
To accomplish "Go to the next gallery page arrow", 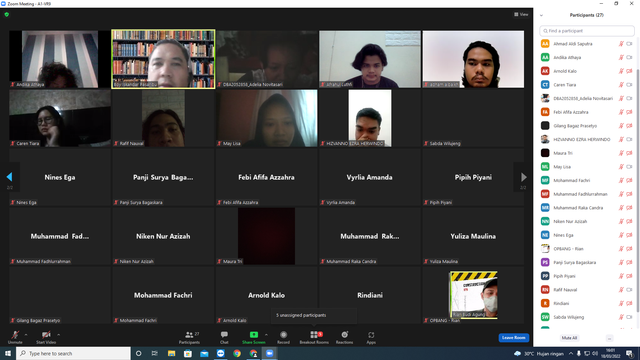I will pos(523,177).
